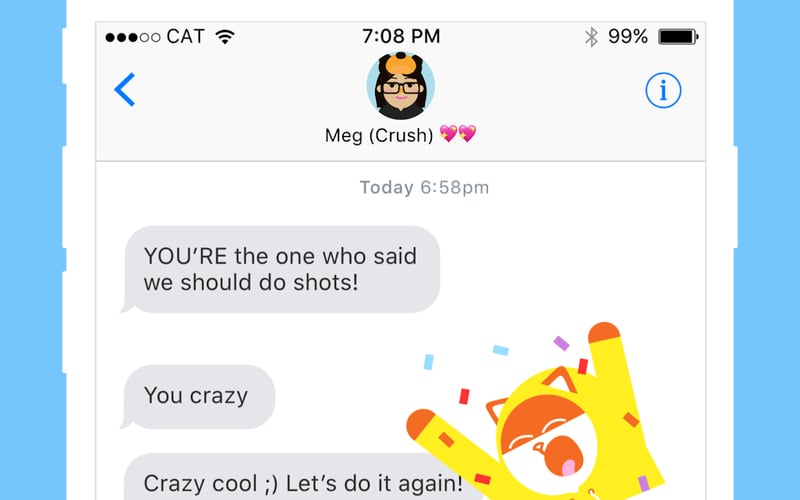Tap the 99% battery percentage text
800x500 pixels.
[628, 37]
